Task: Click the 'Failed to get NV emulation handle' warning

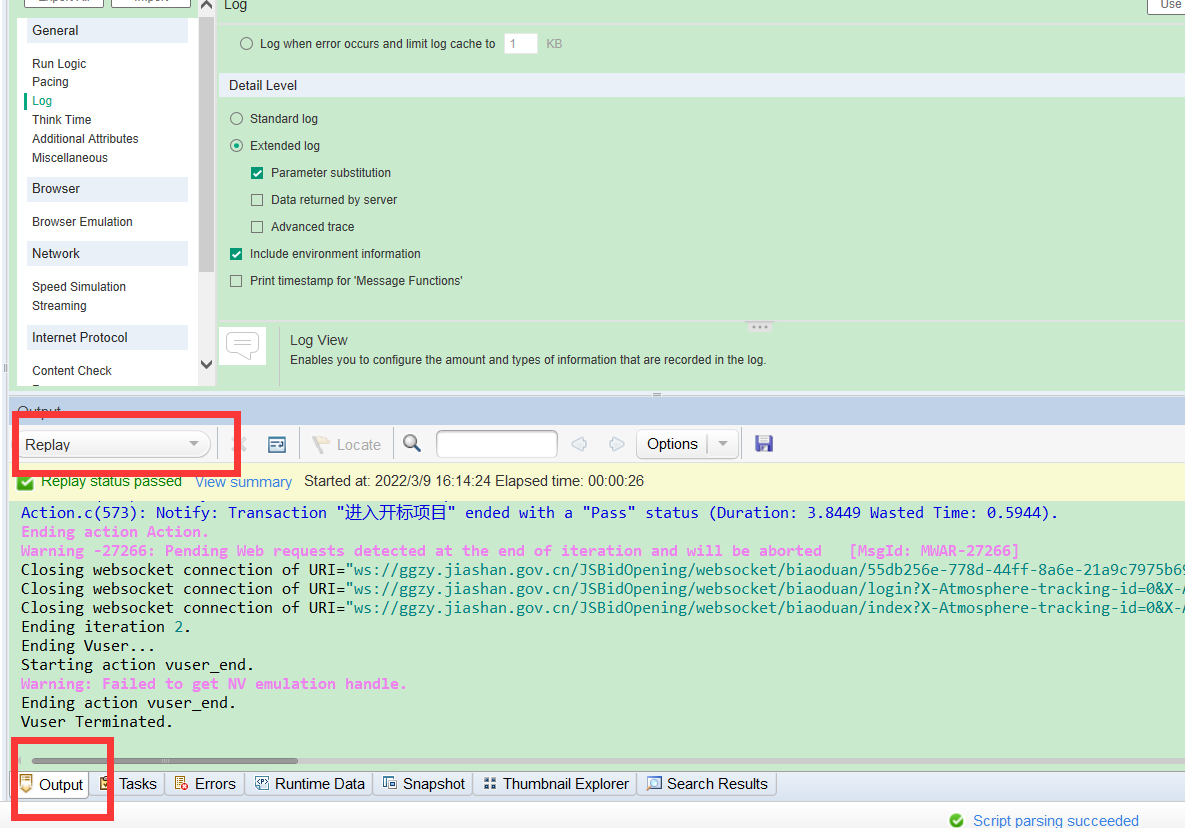Action: pyautogui.click(x=214, y=684)
